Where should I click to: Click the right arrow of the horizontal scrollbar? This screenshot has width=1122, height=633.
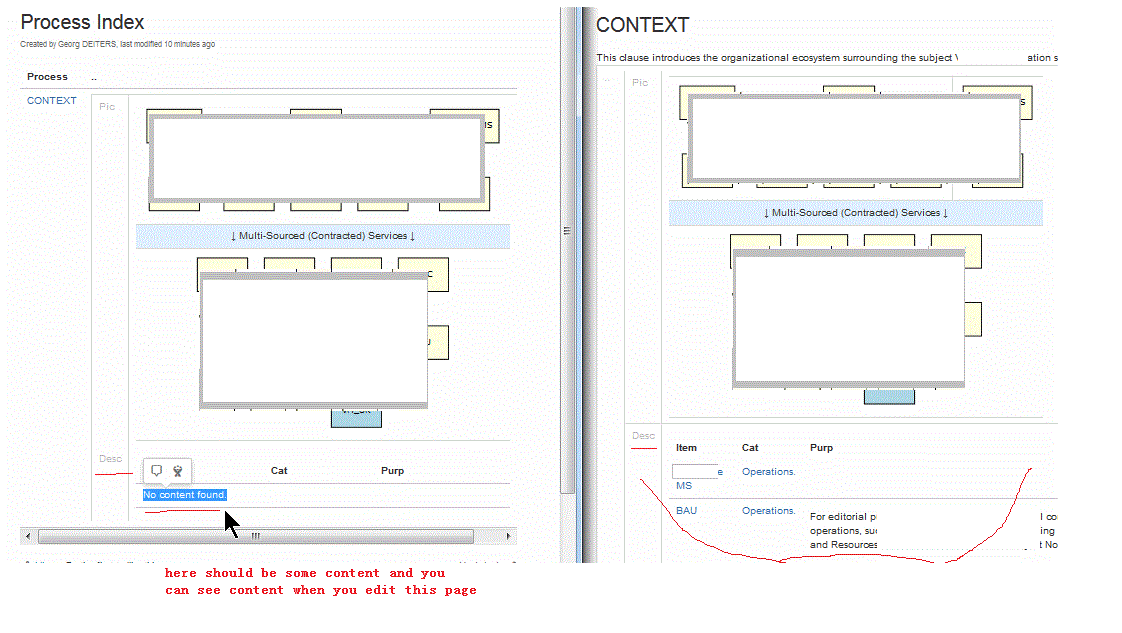(508, 536)
